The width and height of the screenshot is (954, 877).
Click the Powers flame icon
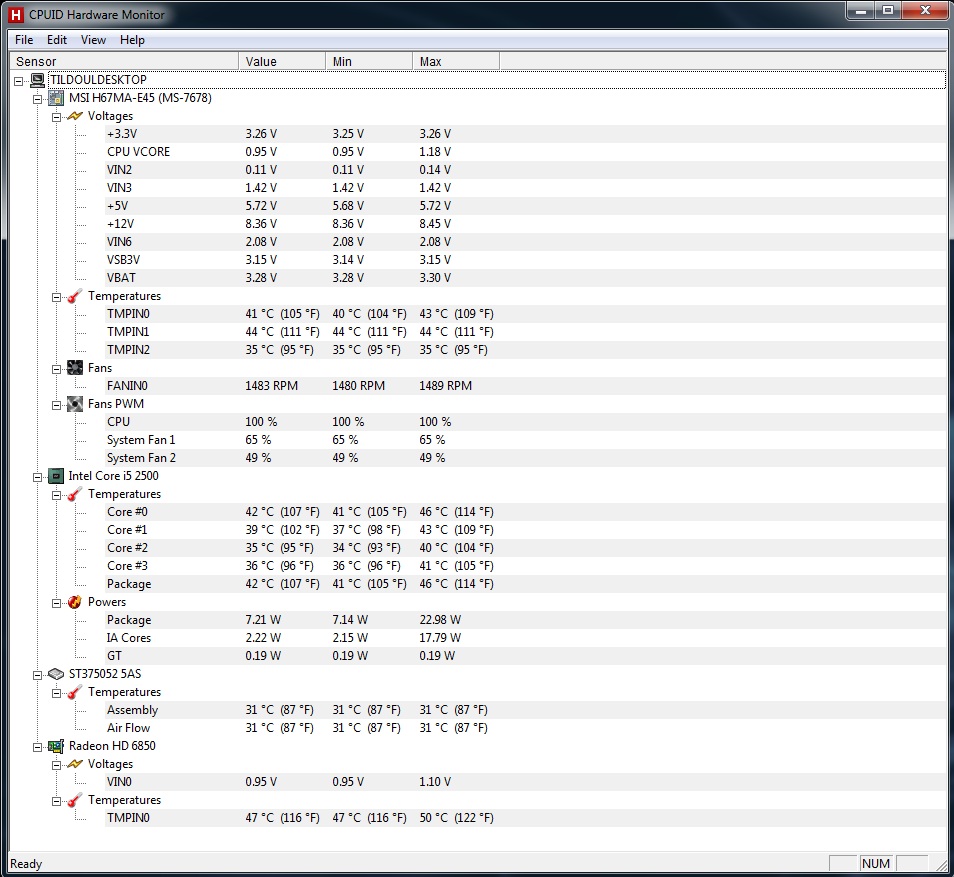[x=75, y=602]
